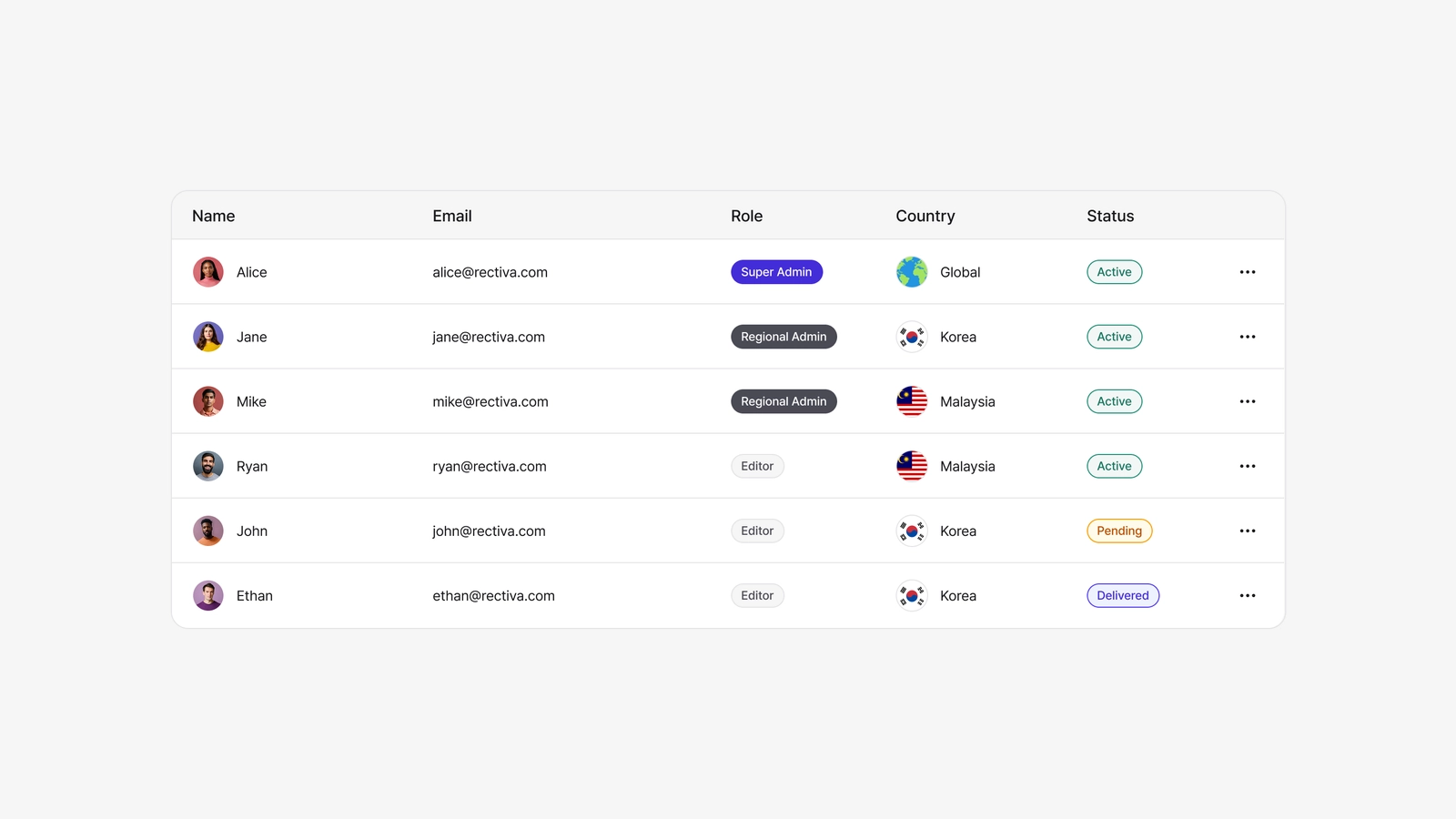Click the Global globe icon in Alice's row
The image size is (1456, 819).
pyautogui.click(x=912, y=272)
